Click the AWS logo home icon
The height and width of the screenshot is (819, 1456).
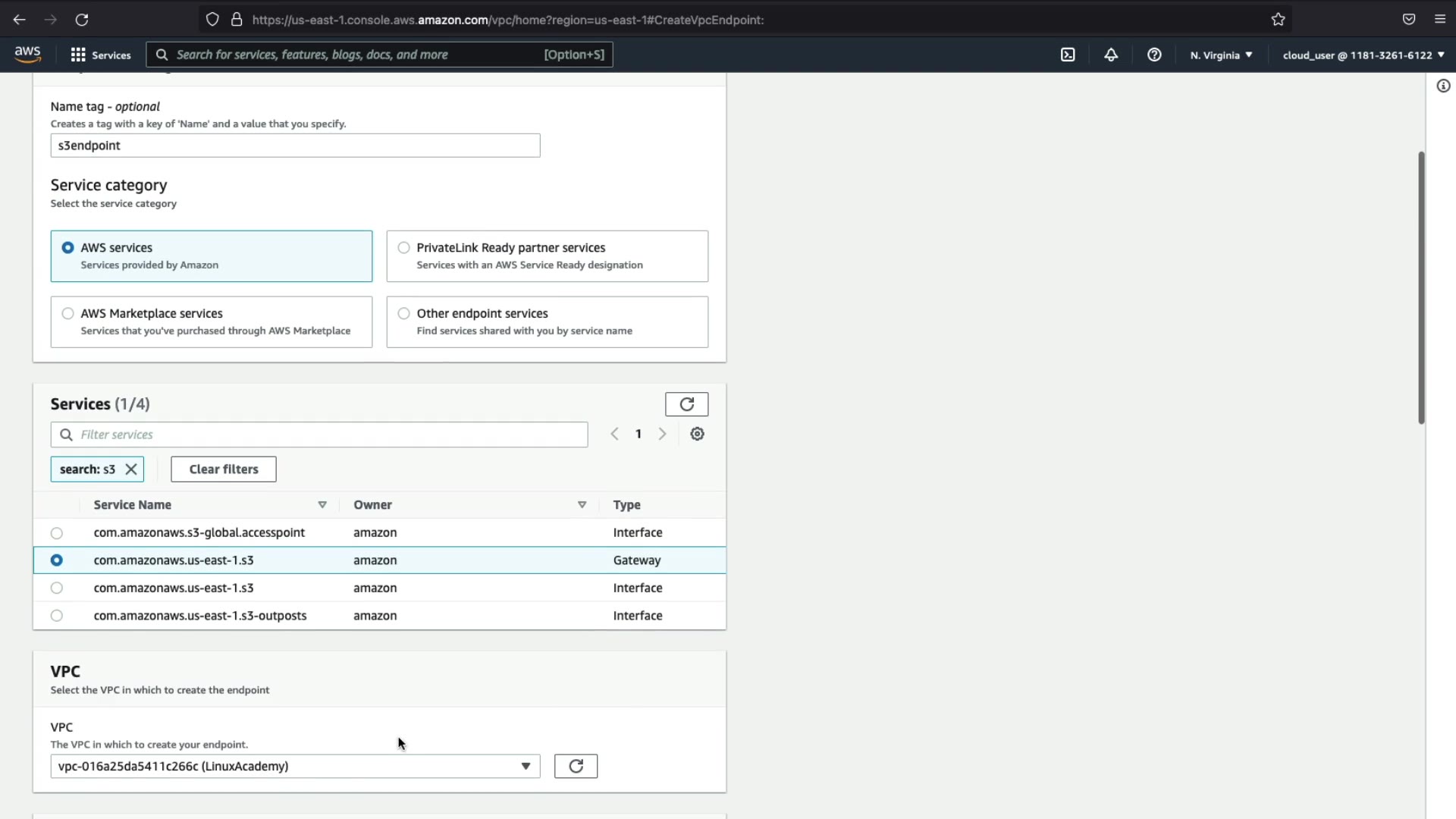(x=27, y=55)
